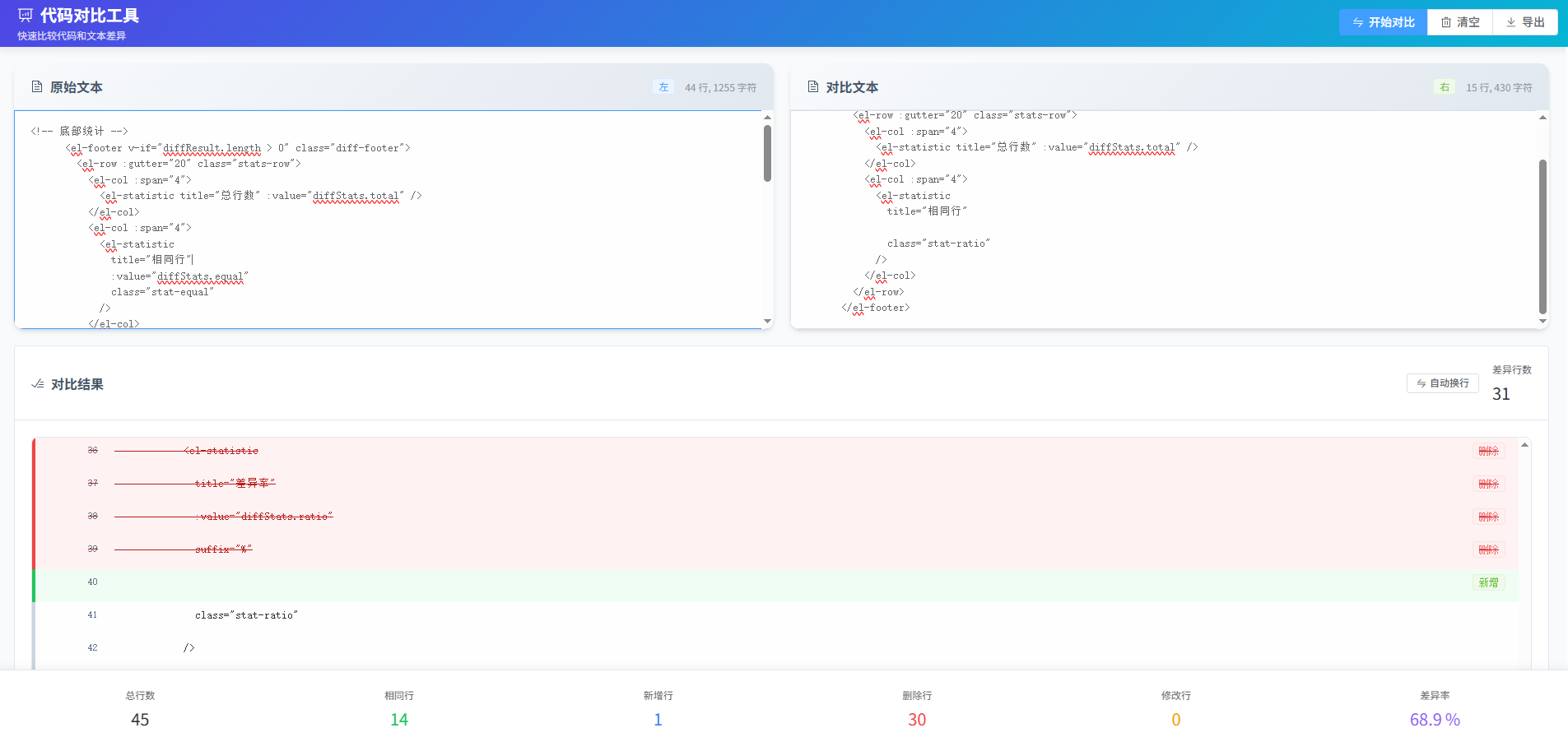The height and width of the screenshot is (751, 1568).
Task: Select diff result line 41
Action: tap(247, 615)
